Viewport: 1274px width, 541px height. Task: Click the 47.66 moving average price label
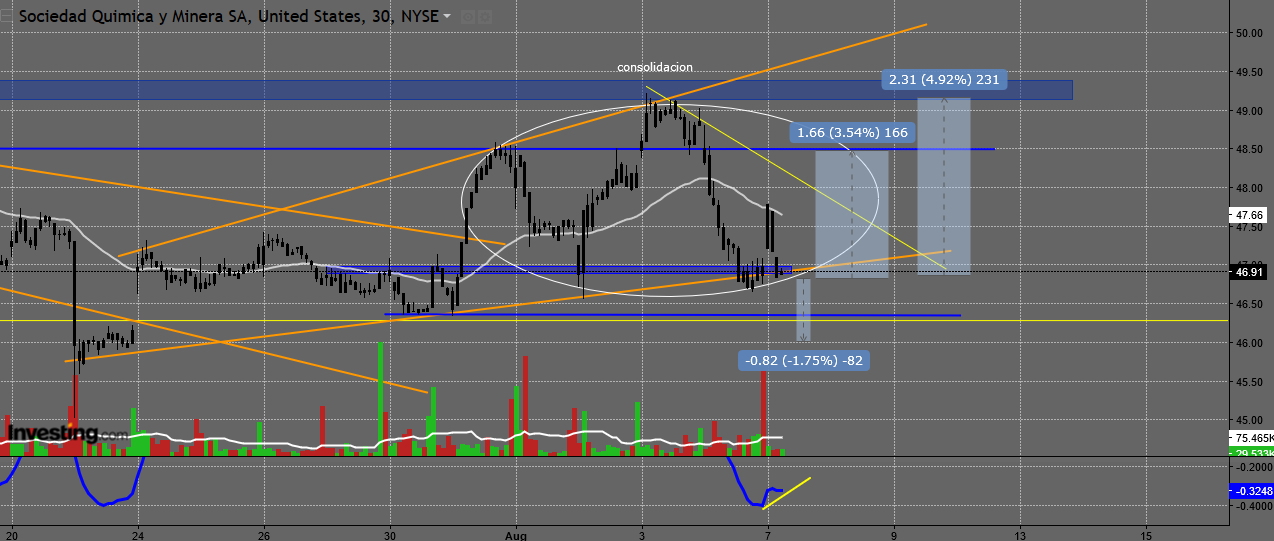click(1250, 215)
